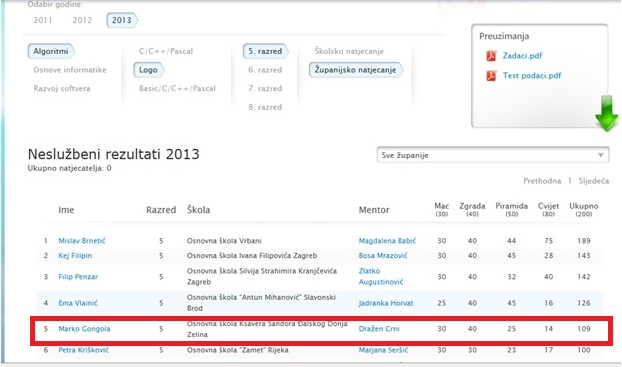The image size is (622, 367).
Task: Click the Piramida (50) column header
Action: coord(512,209)
